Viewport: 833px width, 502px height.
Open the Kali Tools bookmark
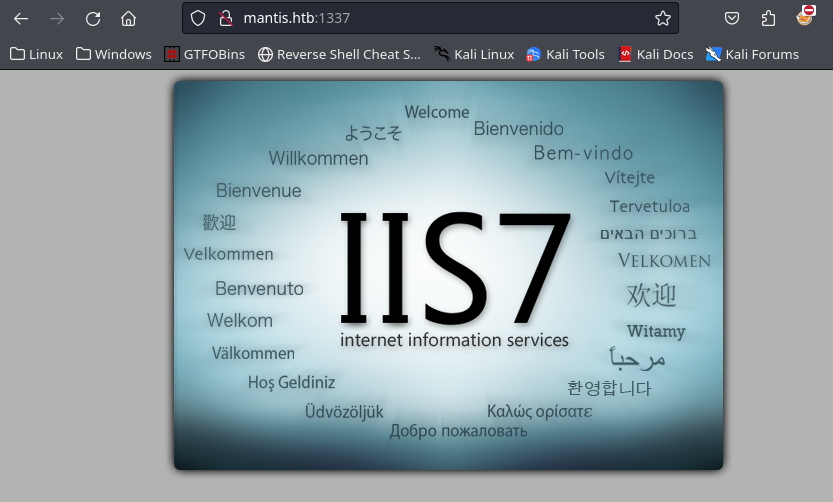[565, 54]
